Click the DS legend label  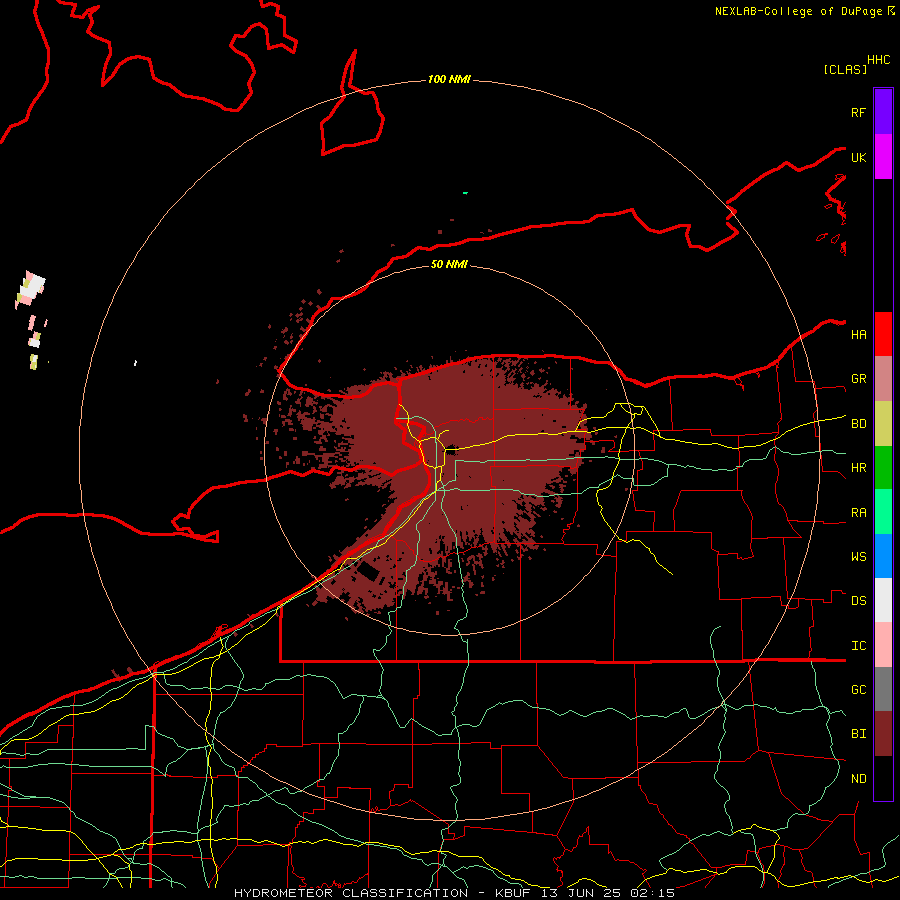(858, 601)
